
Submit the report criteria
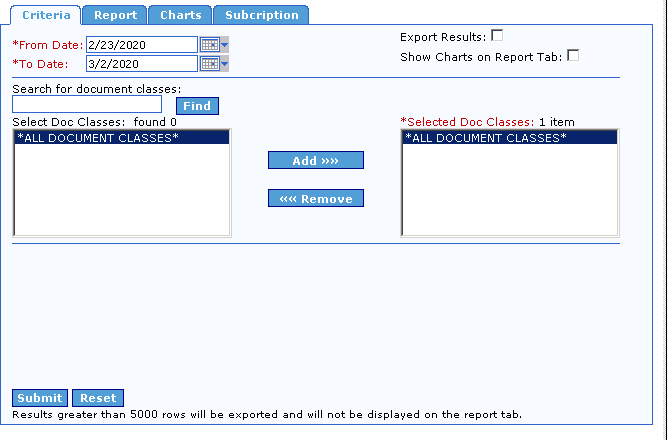(40, 398)
